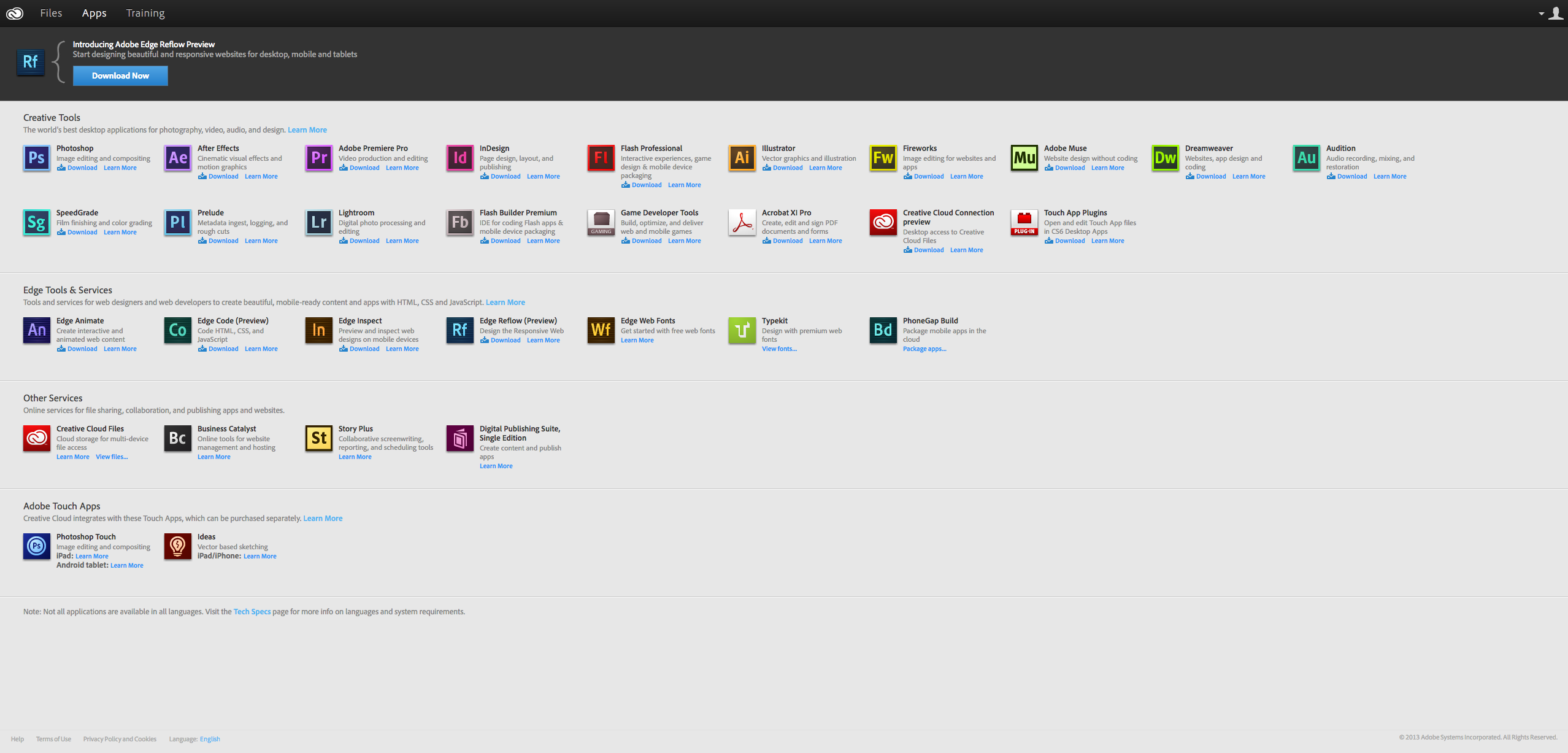Open the Training tab
The image size is (1568, 753).
click(x=145, y=13)
